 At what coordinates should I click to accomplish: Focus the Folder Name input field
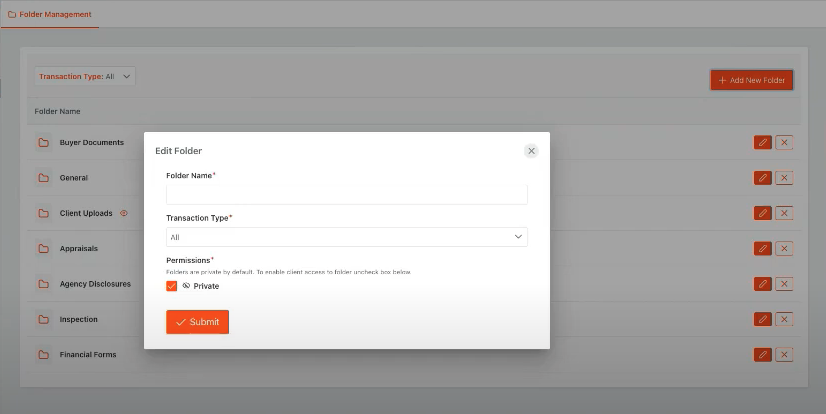tap(347, 194)
